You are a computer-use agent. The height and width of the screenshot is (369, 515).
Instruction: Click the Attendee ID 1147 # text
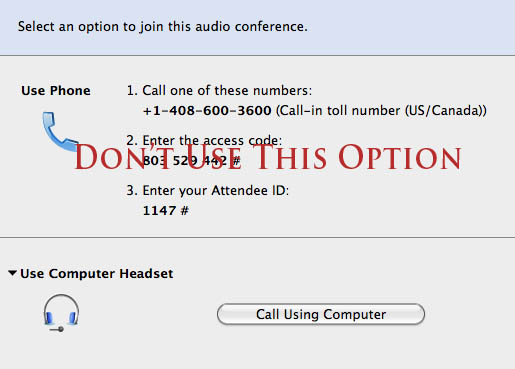click(x=166, y=211)
